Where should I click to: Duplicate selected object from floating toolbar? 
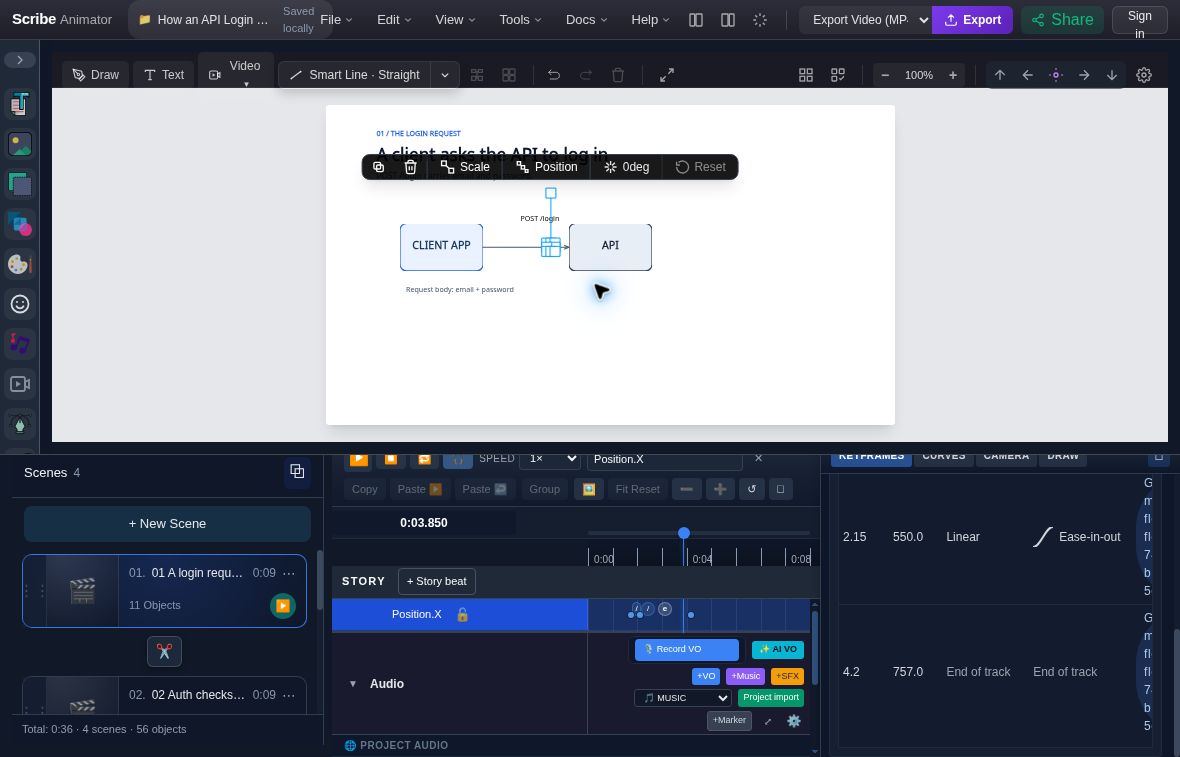click(379, 167)
